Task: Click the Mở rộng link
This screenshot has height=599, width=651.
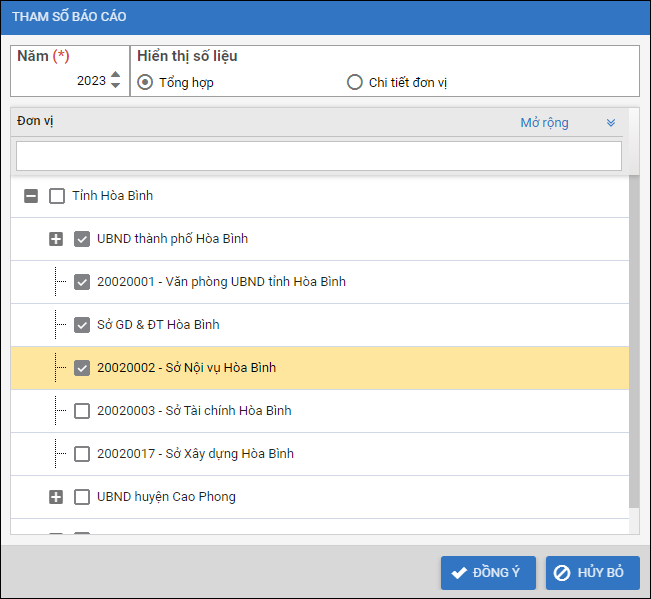Action: click(x=544, y=123)
